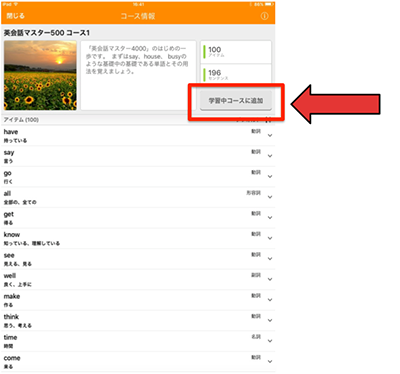Select the word 'say'
This screenshot has height=374, width=400.
coord(9,153)
